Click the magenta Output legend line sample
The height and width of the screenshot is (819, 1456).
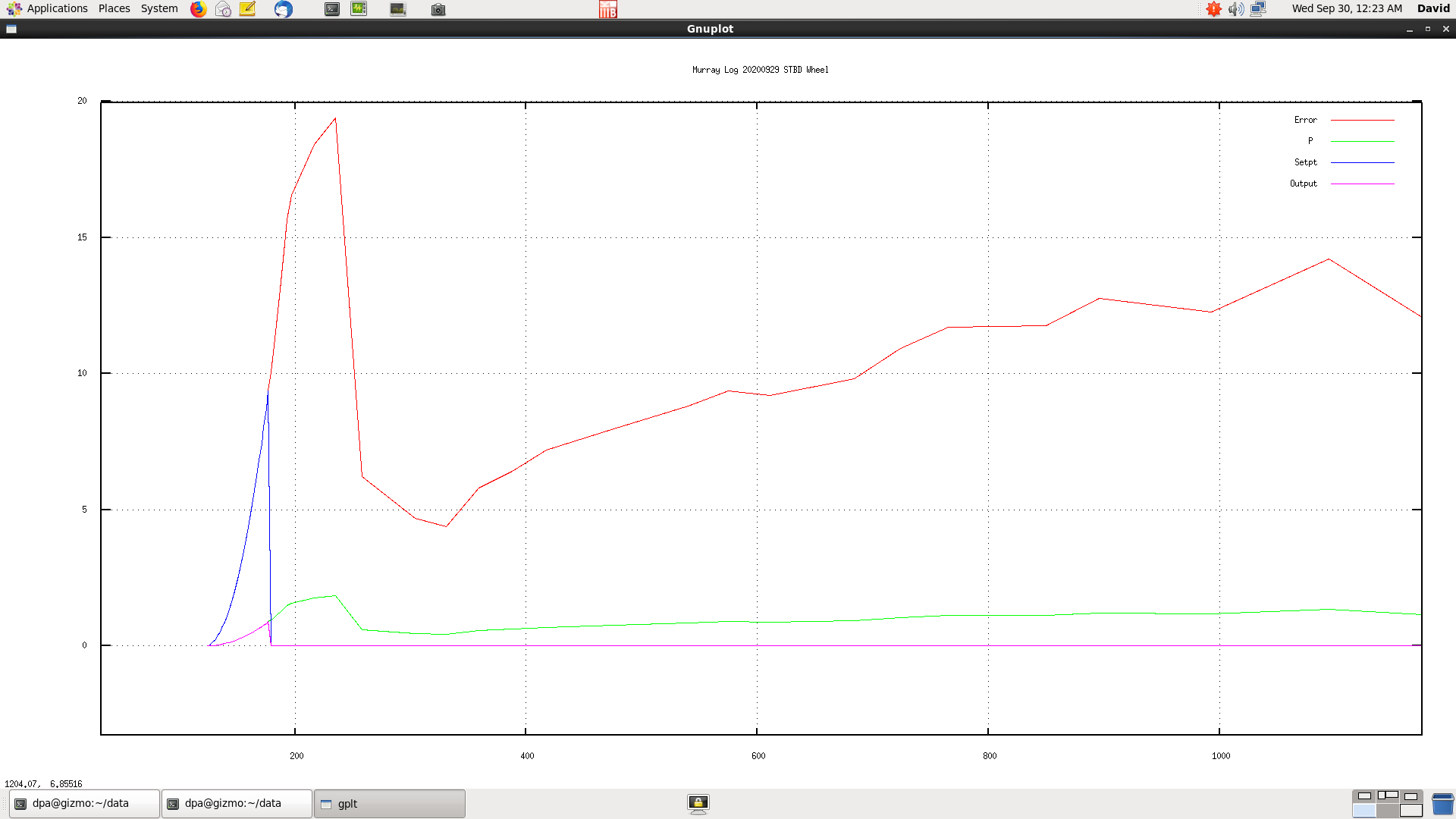(1363, 184)
